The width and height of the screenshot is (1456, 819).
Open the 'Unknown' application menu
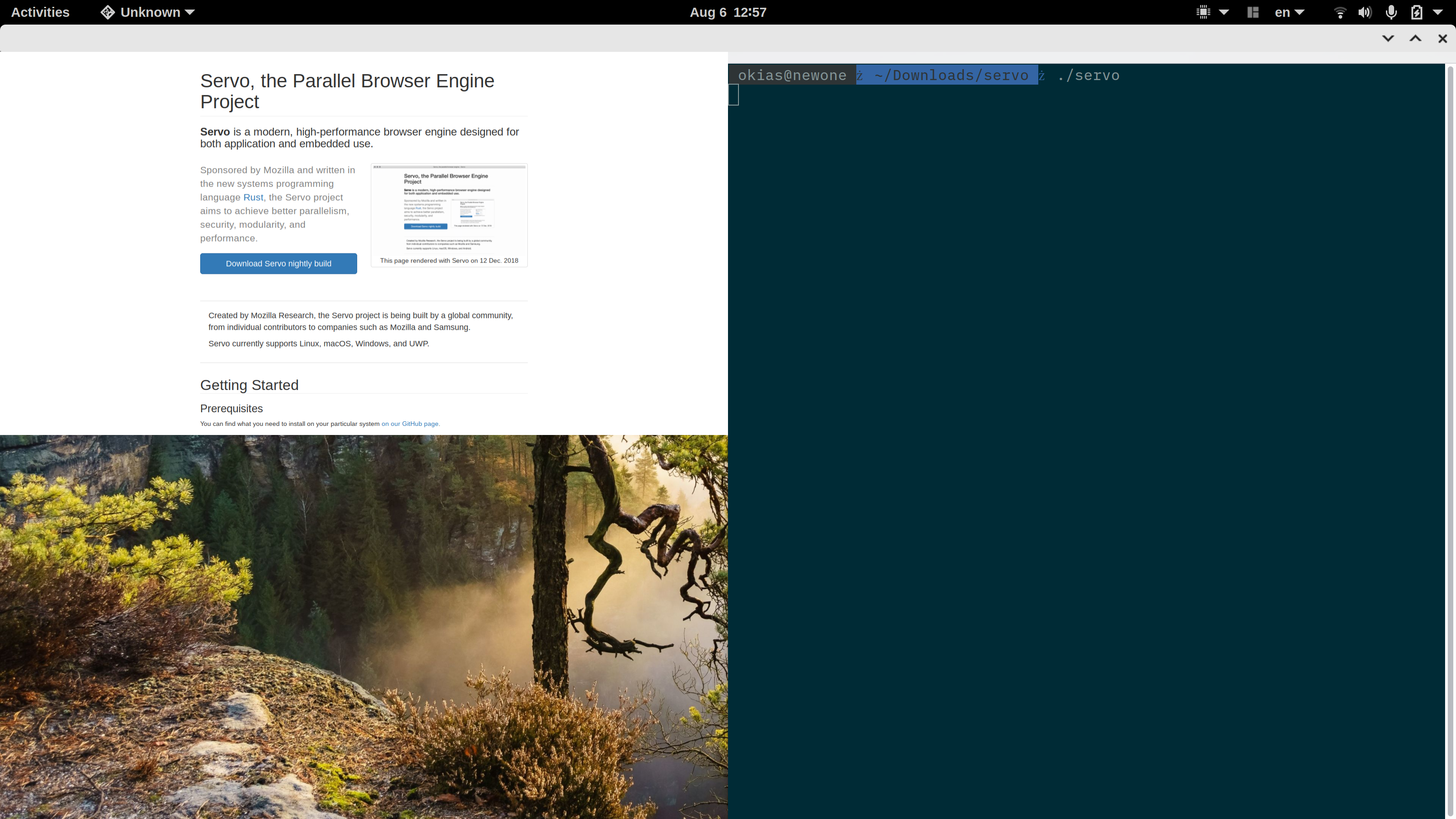157,12
